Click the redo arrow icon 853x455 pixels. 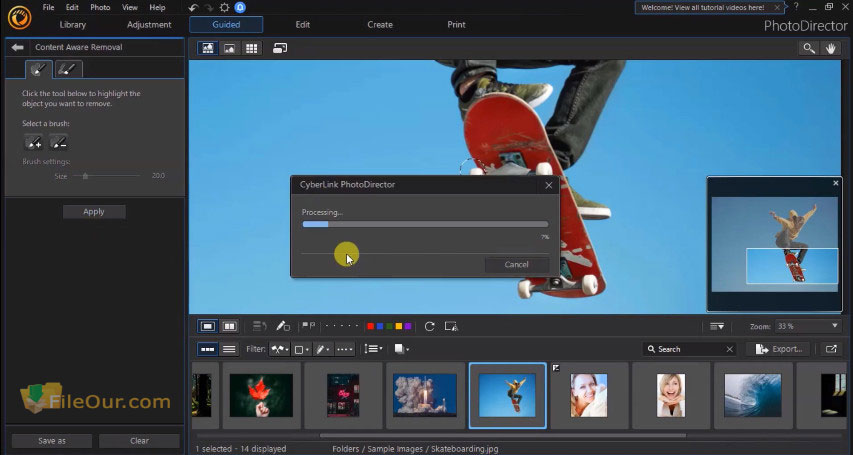point(208,8)
